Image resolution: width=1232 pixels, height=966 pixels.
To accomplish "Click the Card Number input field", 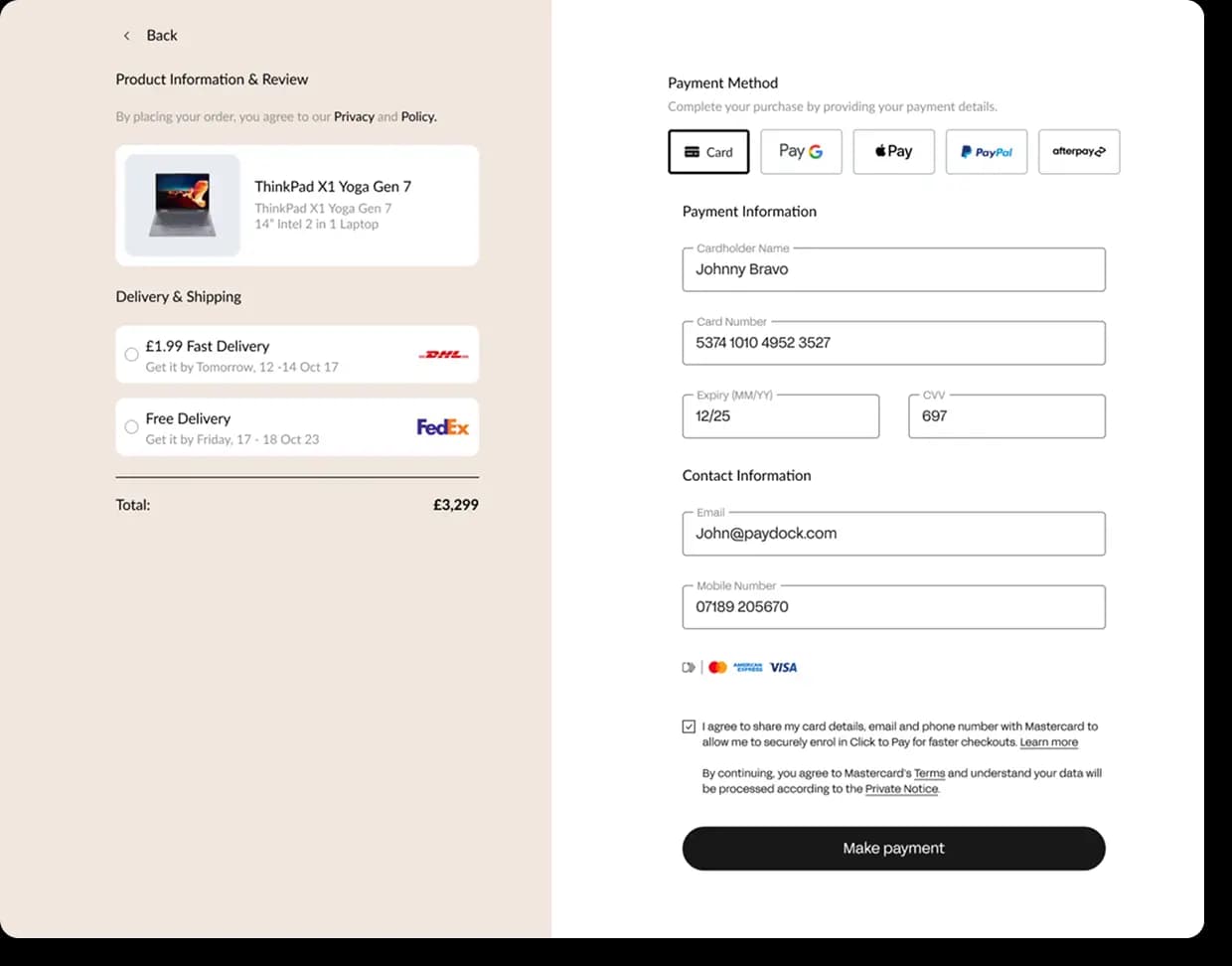I will point(893,343).
